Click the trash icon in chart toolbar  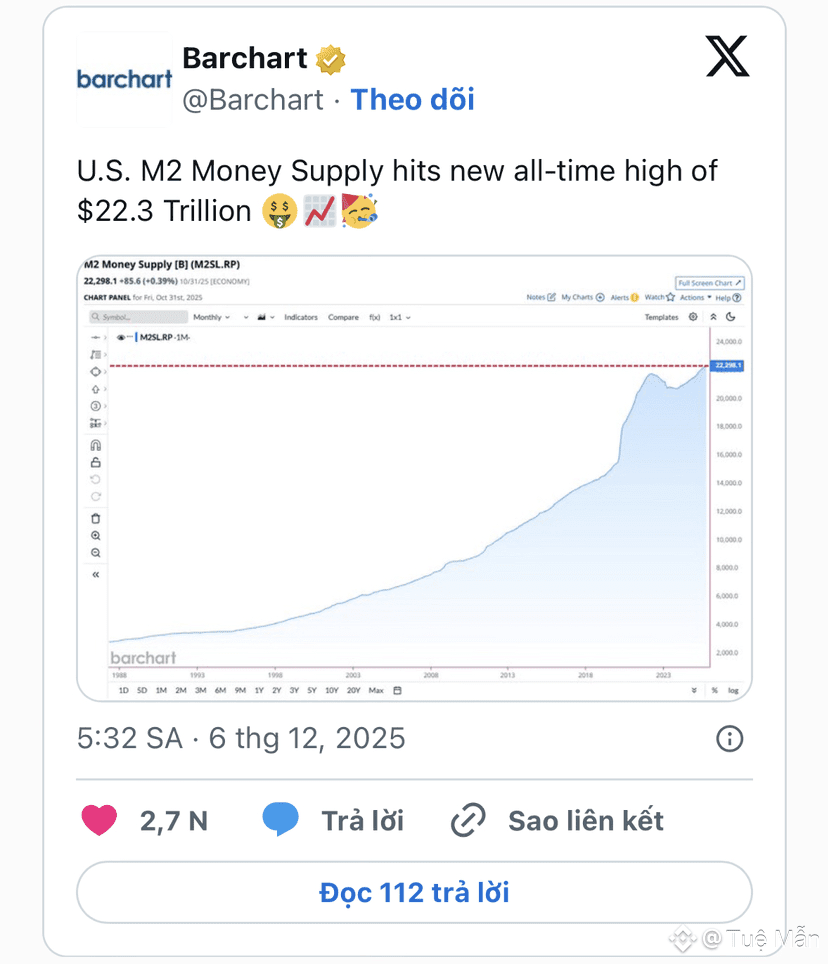(96, 518)
